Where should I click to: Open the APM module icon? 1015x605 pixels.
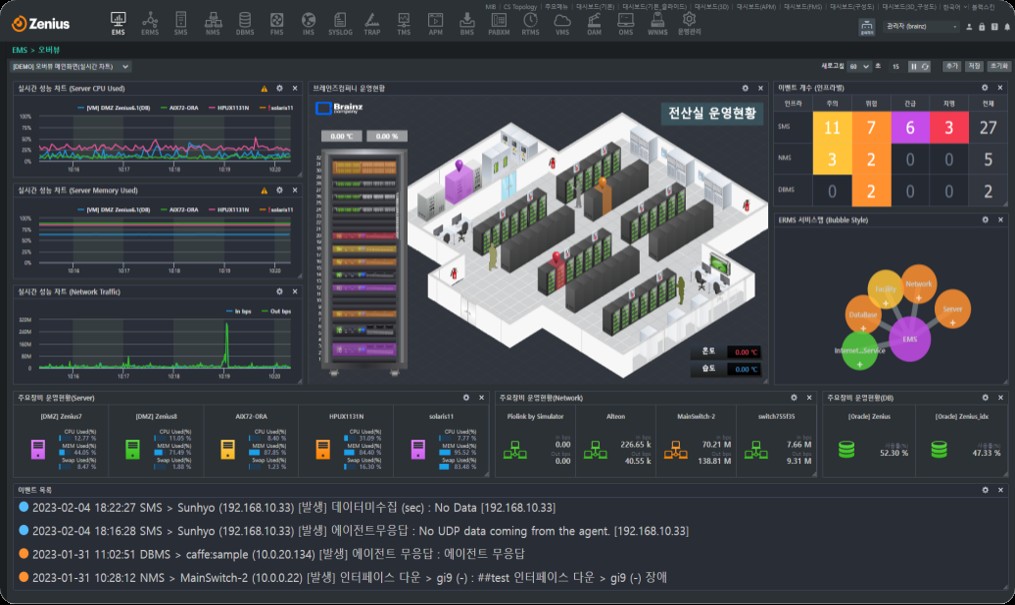(x=435, y=23)
